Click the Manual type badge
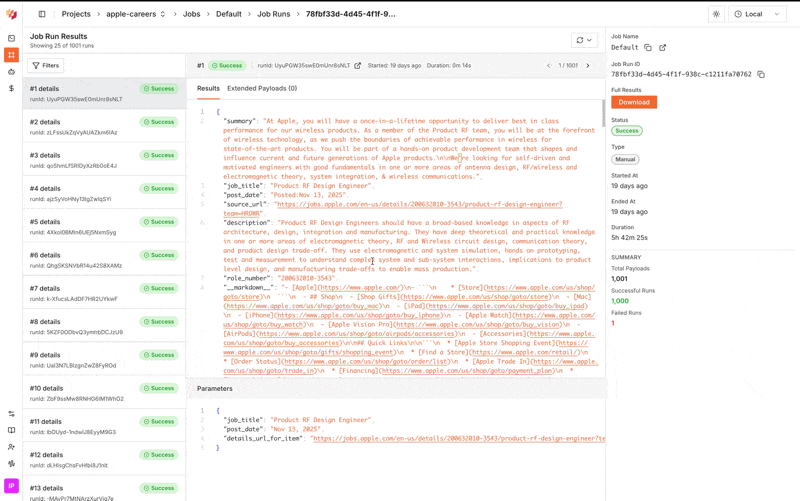Screen dimensions: 800x501 [x=625, y=159]
